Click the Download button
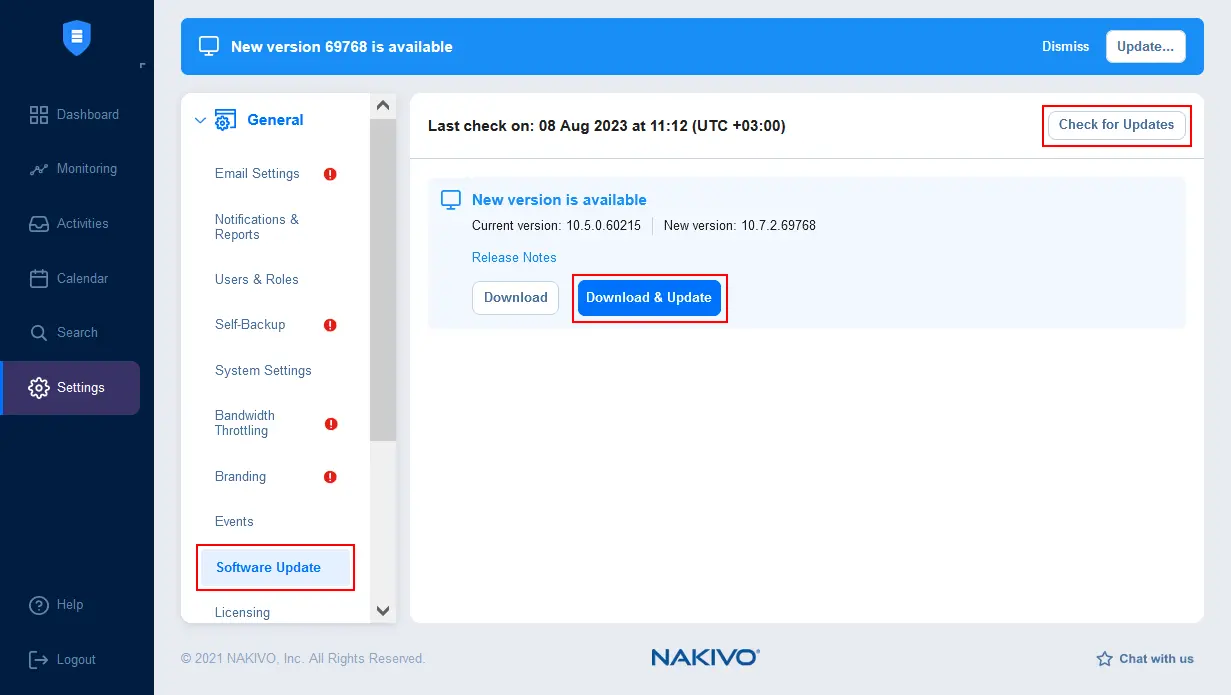This screenshot has height=695, width=1231. pyautogui.click(x=515, y=298)
